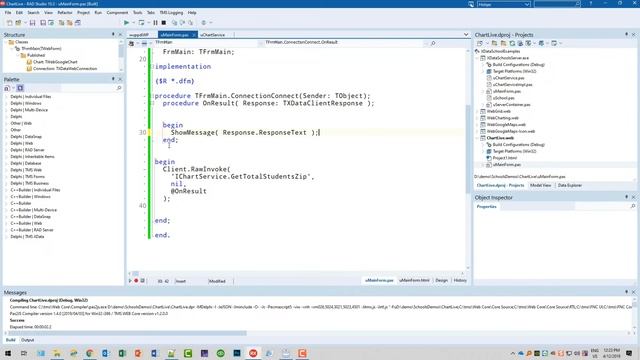This screenshot has width=640, height=360.
Task: Select Delphi | TMS XData palette category
Action: [x=27, y=237]
